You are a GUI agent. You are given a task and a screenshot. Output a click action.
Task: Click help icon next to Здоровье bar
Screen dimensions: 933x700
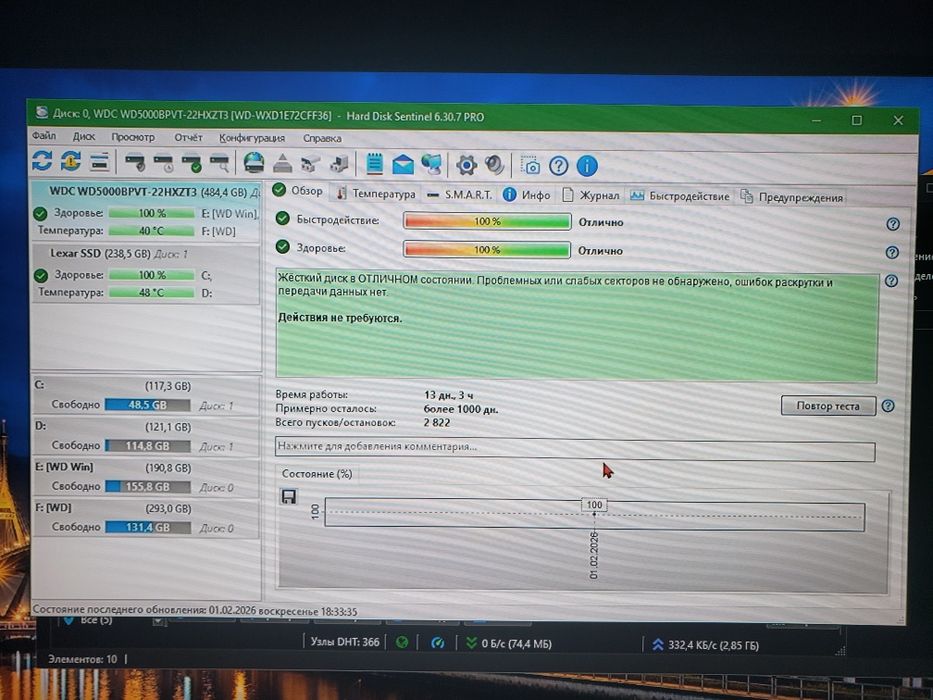coord(892,252)
